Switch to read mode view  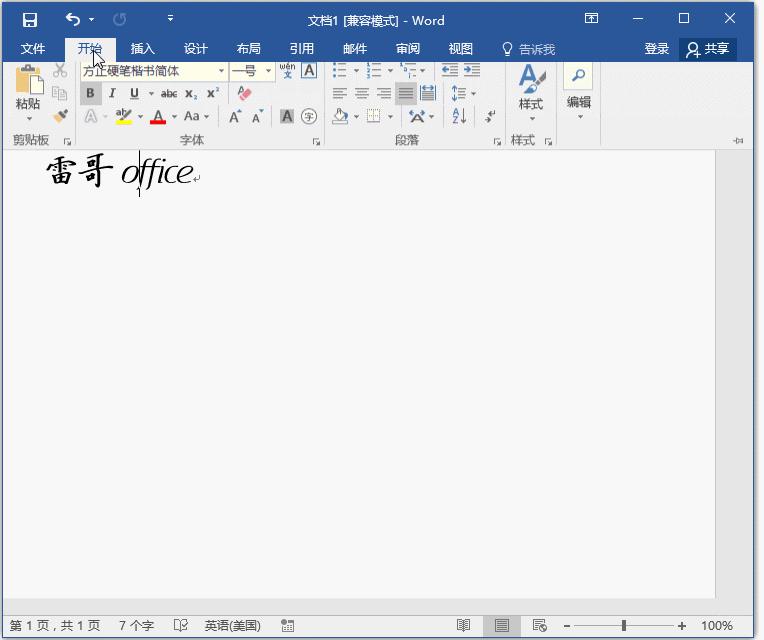[x=463, y=625]
